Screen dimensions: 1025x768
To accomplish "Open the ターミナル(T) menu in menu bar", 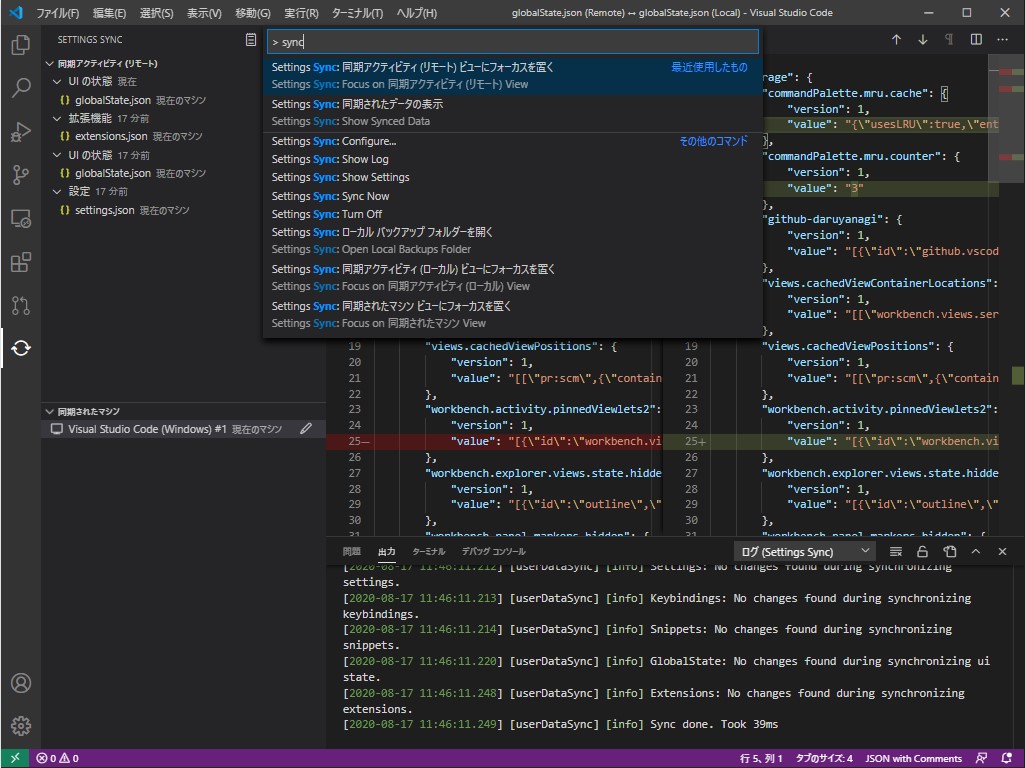I will (x=357, y=13).
